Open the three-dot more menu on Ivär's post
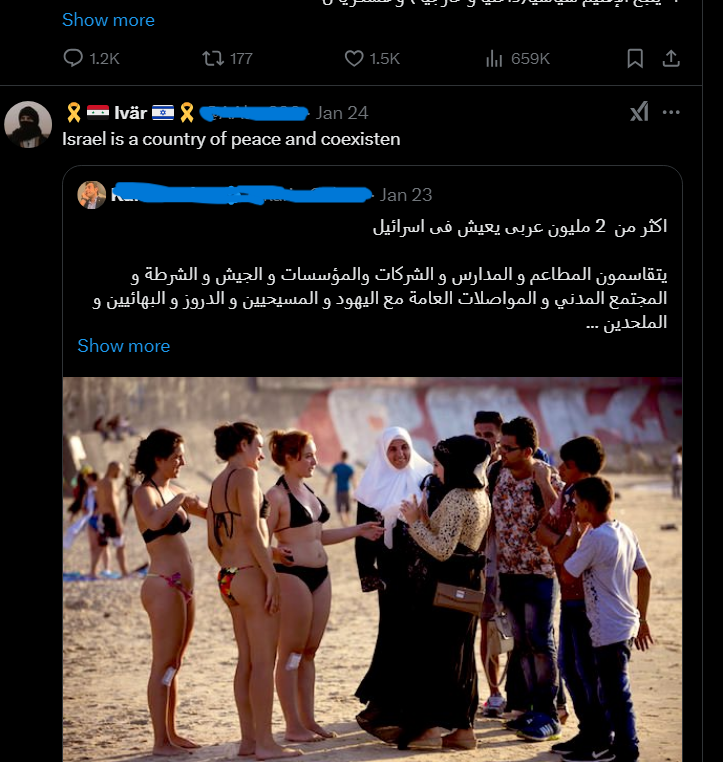723x762 pixels. [671, 113]
